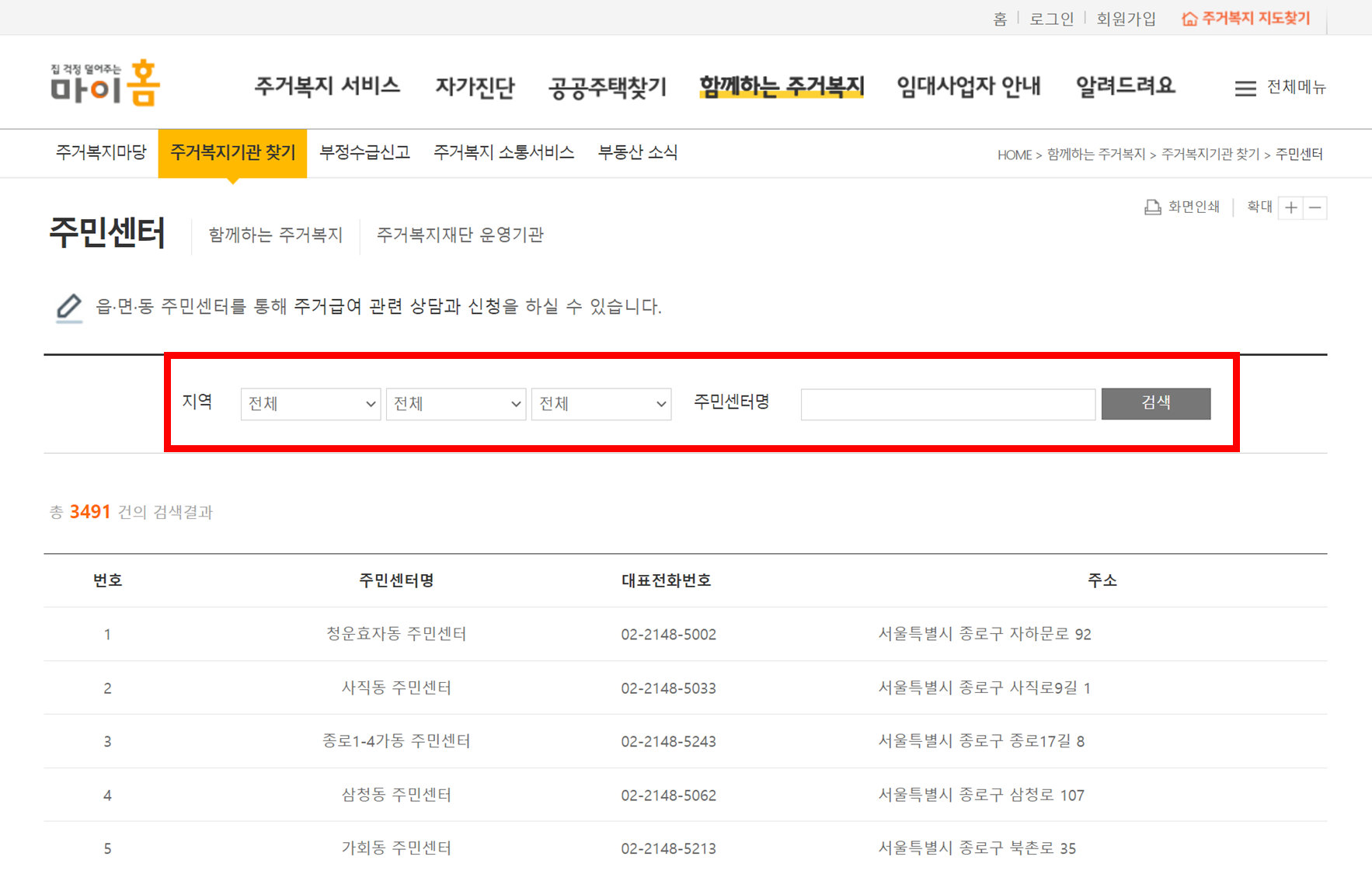The height and width of the screenshot is (874, 1372).
Task: Open the 공공주택찾기 menu
Action: point(608,87)
